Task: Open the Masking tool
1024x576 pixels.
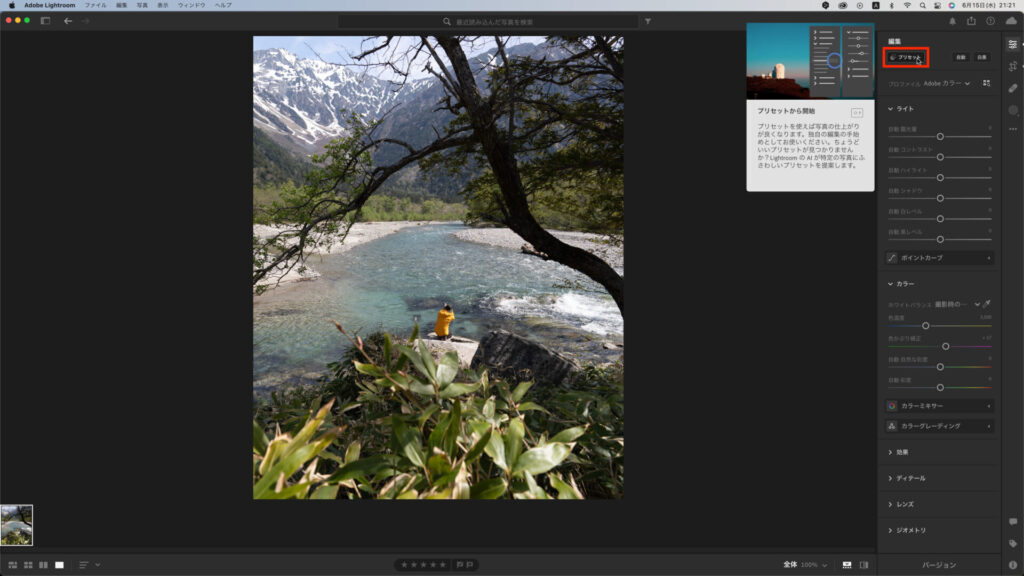Action: point(1012,110)
